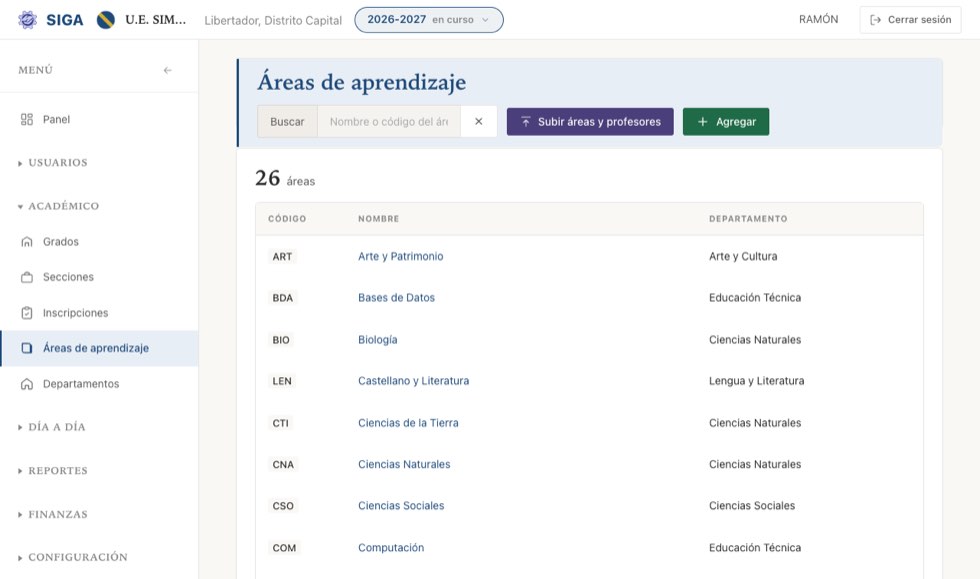980x579 pixels.
Task: Click the chevron in the school year selector
Action: tap(485, 20)
